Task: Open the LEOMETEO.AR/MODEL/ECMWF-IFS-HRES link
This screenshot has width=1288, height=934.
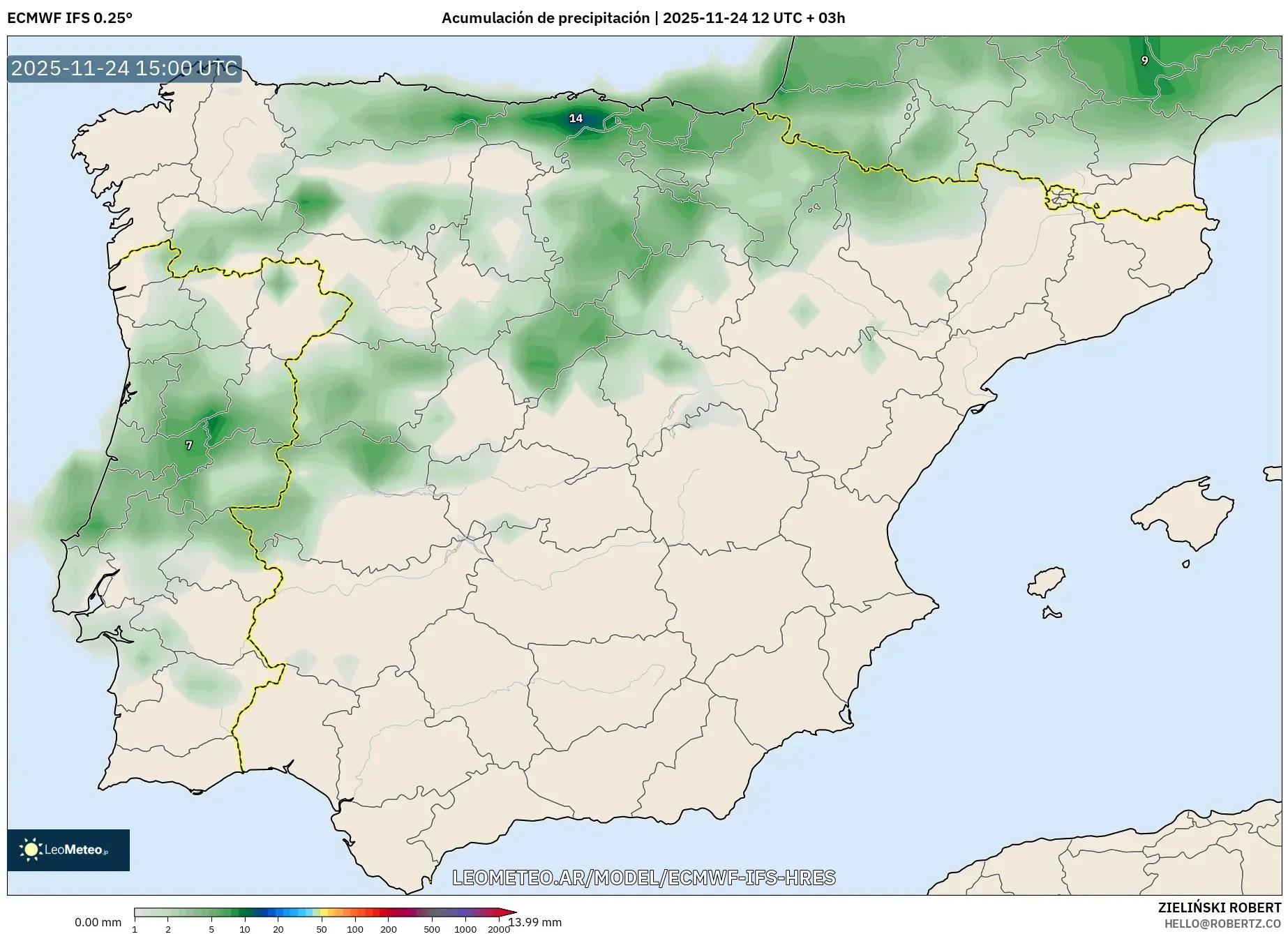Action: pyautogui.click(x=645, y=879)
